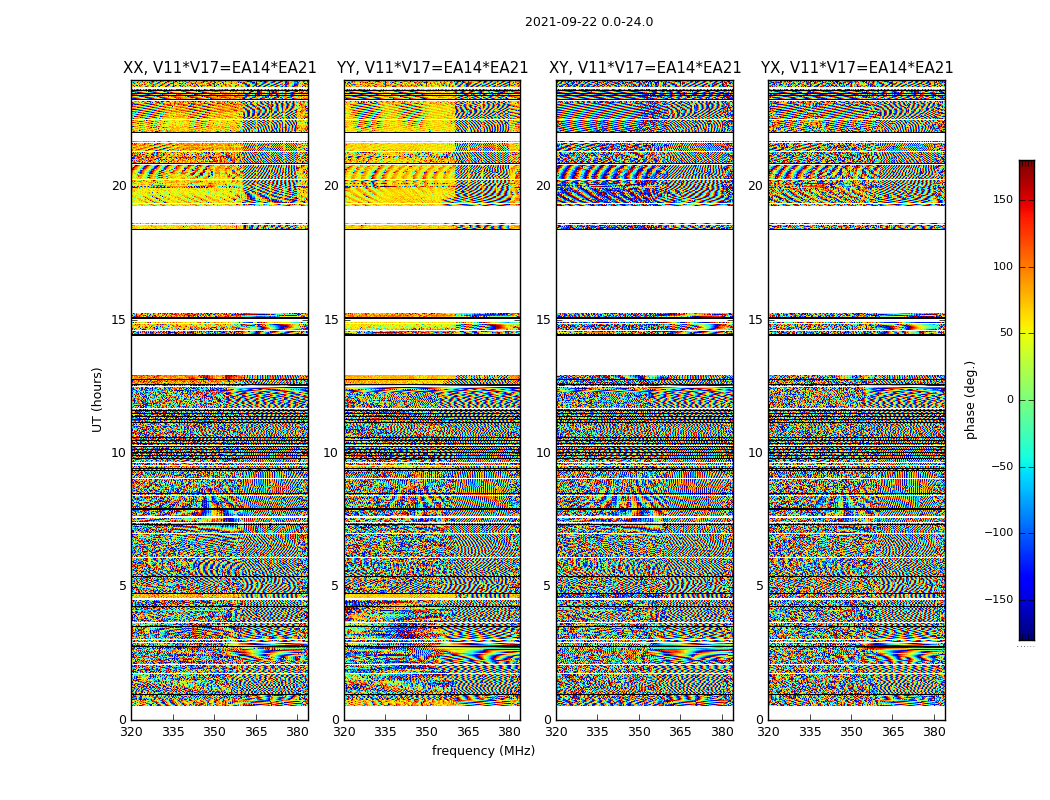The height and width of the screenshot is (800, 1050).
Task: Click the 365 MHz tick under YX plot
Action: pos(893,732)
